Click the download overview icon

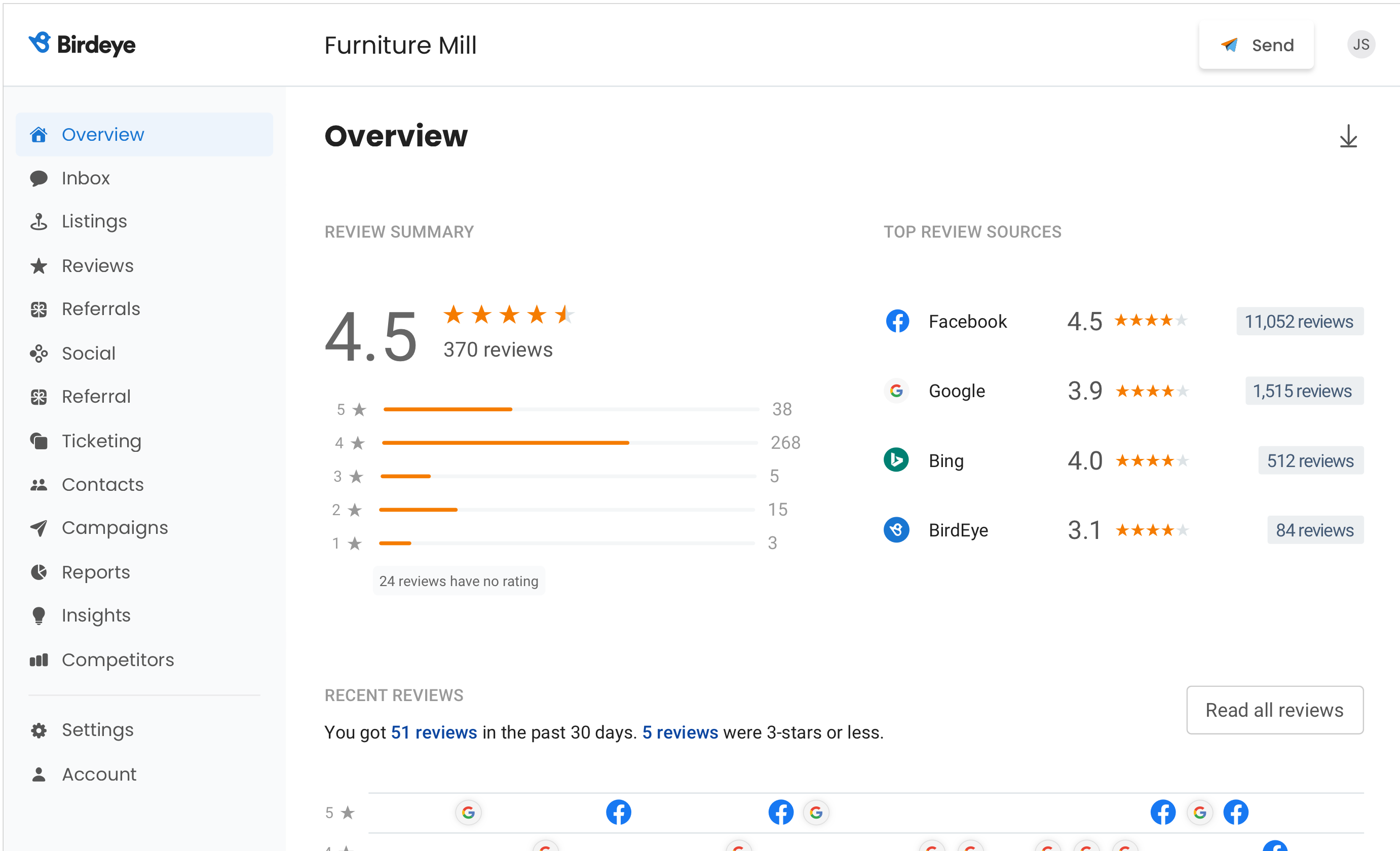click(1351, 137)
